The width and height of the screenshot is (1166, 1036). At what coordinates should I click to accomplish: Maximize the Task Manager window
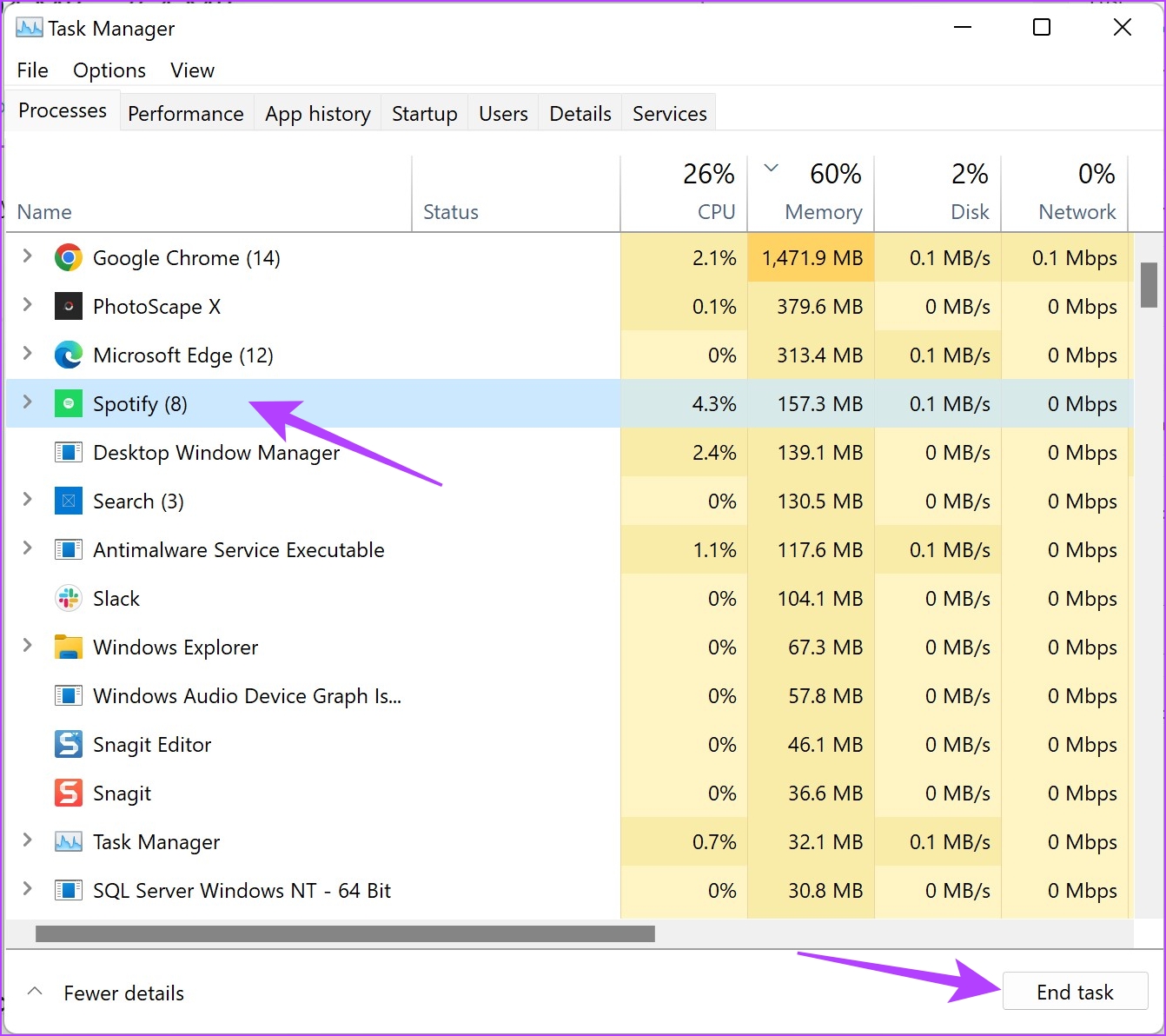pos(1042,28)
